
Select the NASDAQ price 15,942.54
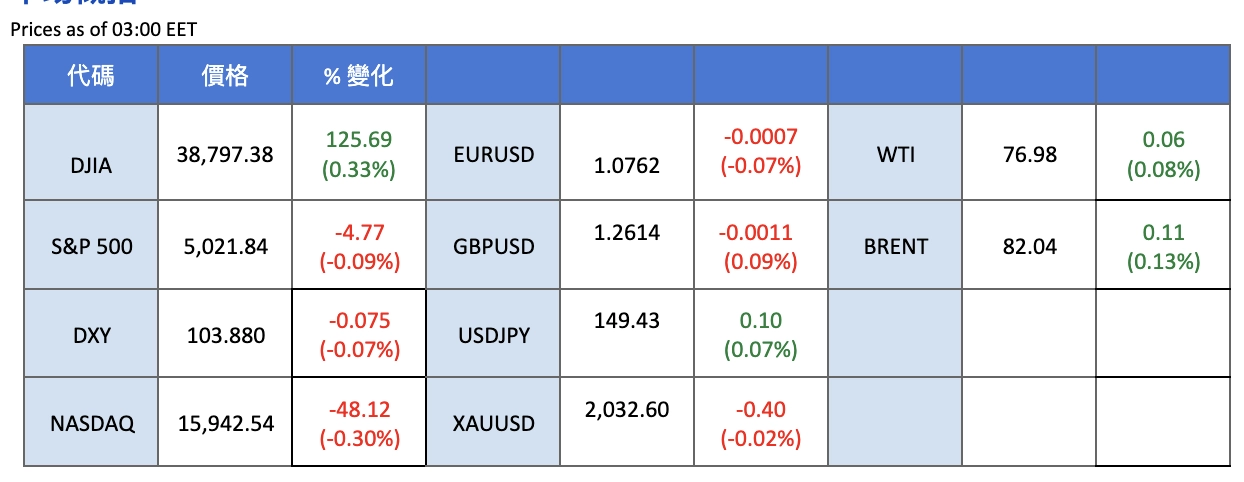point(225,423)
